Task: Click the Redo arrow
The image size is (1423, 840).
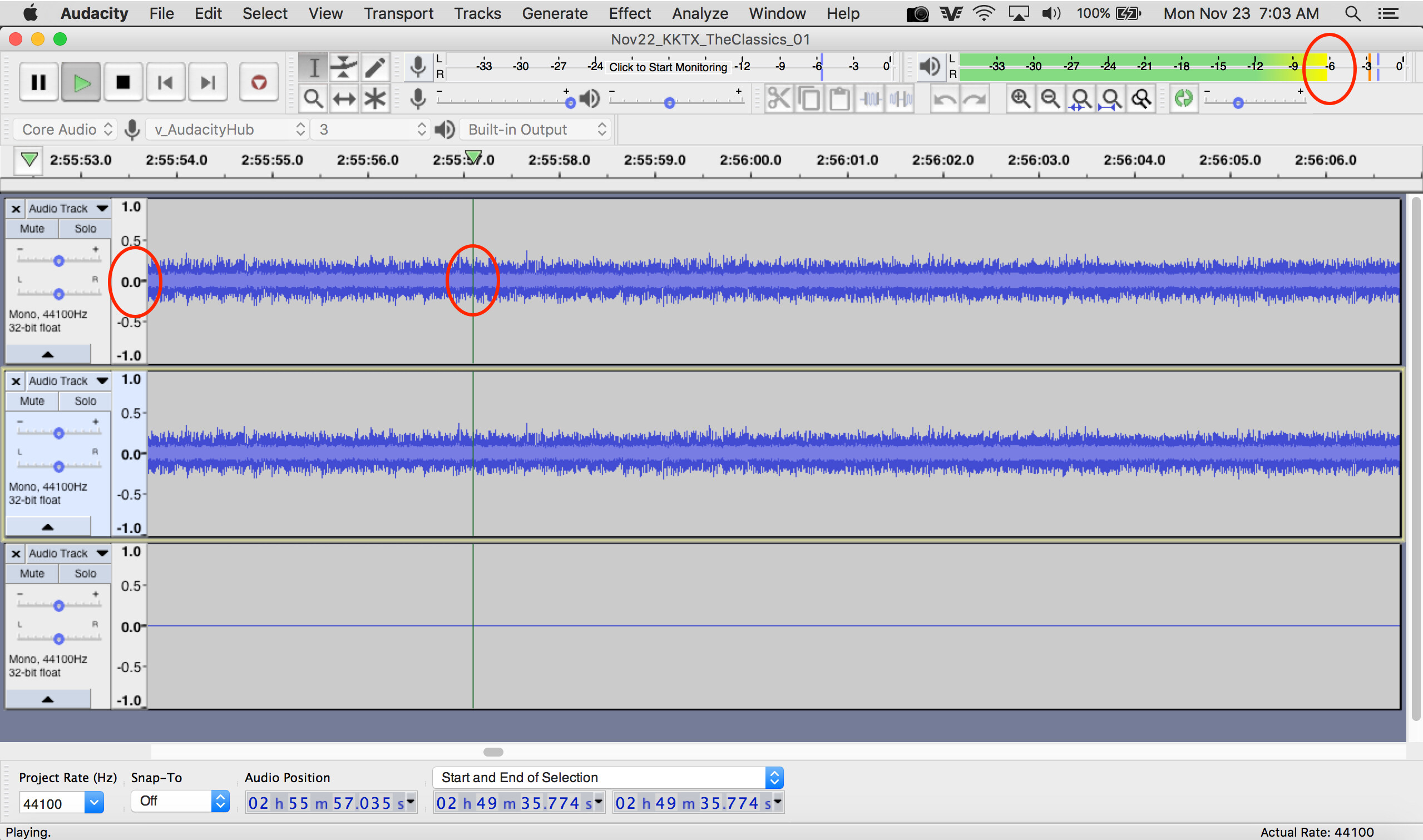Action: [x=975, y=99]
